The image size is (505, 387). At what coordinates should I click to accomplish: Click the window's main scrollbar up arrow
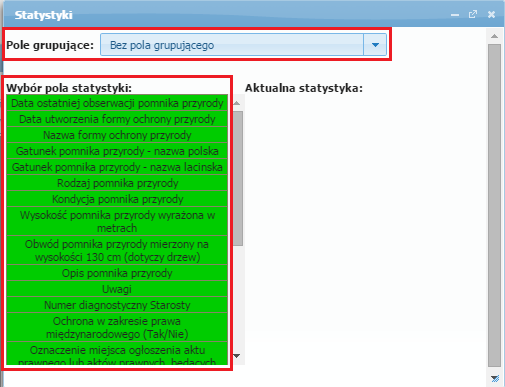tap(494, 36)
